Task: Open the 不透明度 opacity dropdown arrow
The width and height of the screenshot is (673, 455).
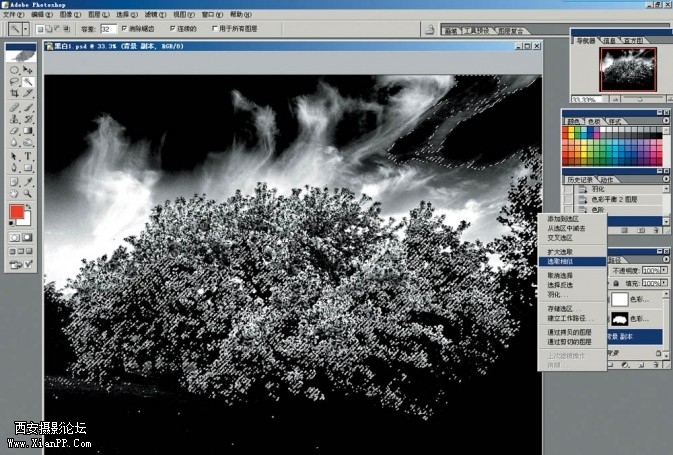Action: click(x=663, y=271)
